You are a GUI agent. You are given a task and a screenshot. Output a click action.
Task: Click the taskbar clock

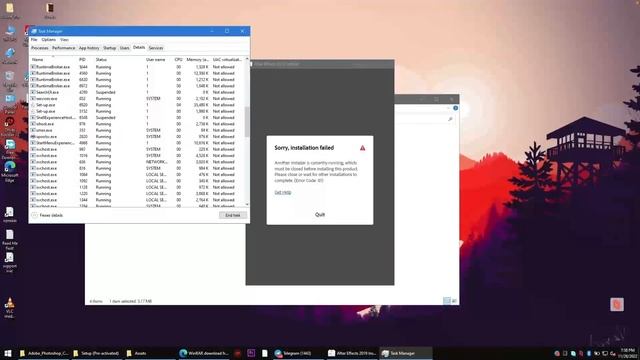(627, 353)
